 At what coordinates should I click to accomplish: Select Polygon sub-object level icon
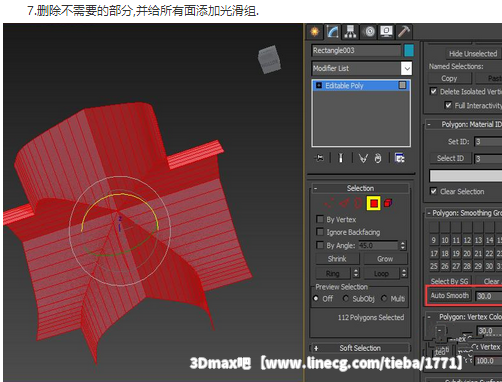[x=374, y=203]
